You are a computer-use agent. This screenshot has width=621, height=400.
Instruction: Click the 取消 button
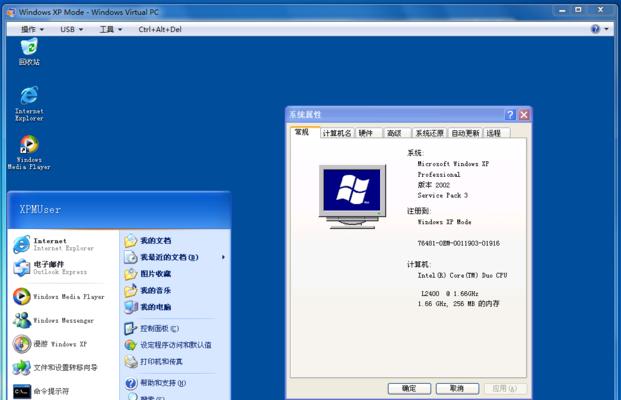[x=457, y=389]
